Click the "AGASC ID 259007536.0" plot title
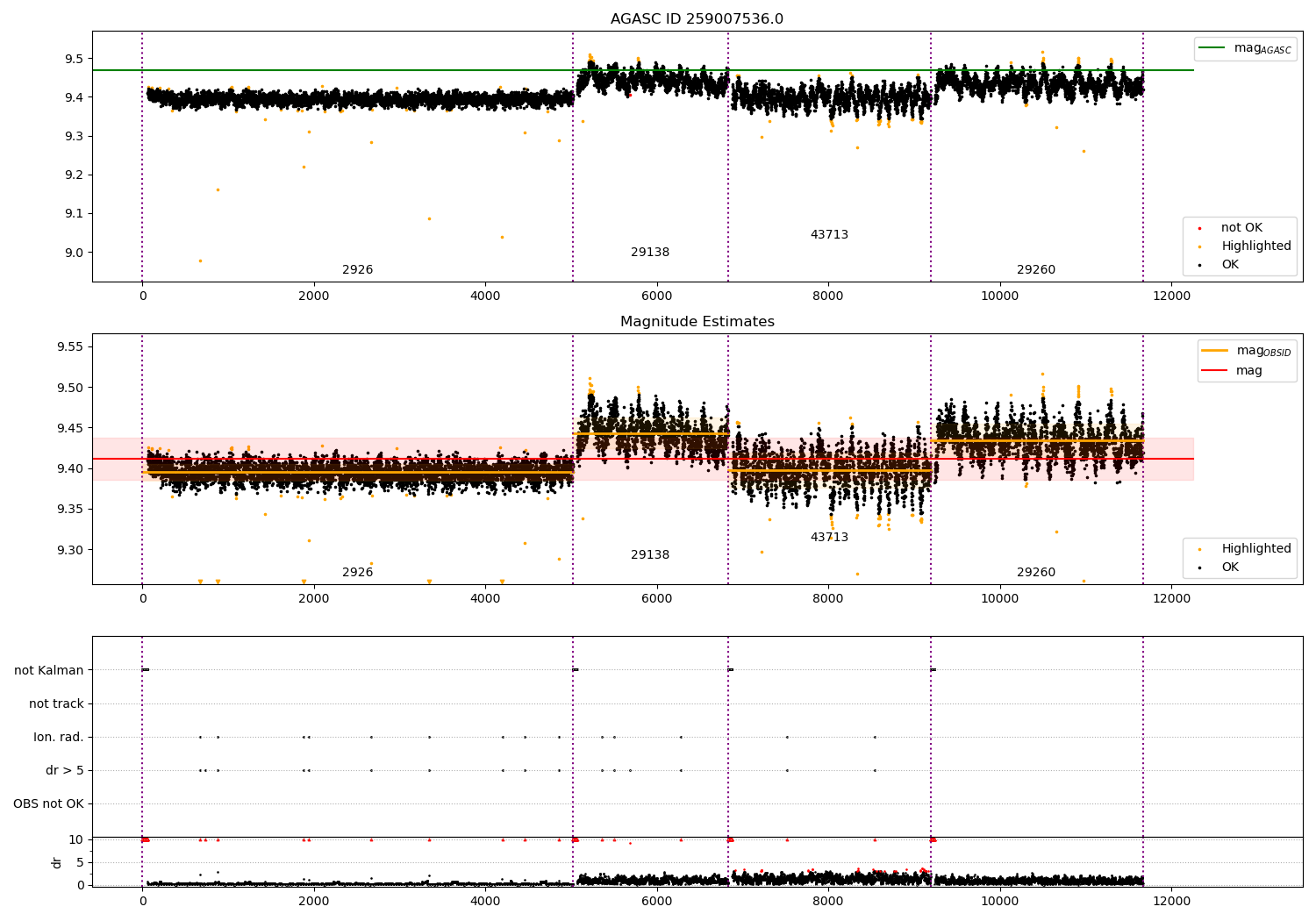 pos(697,19)
